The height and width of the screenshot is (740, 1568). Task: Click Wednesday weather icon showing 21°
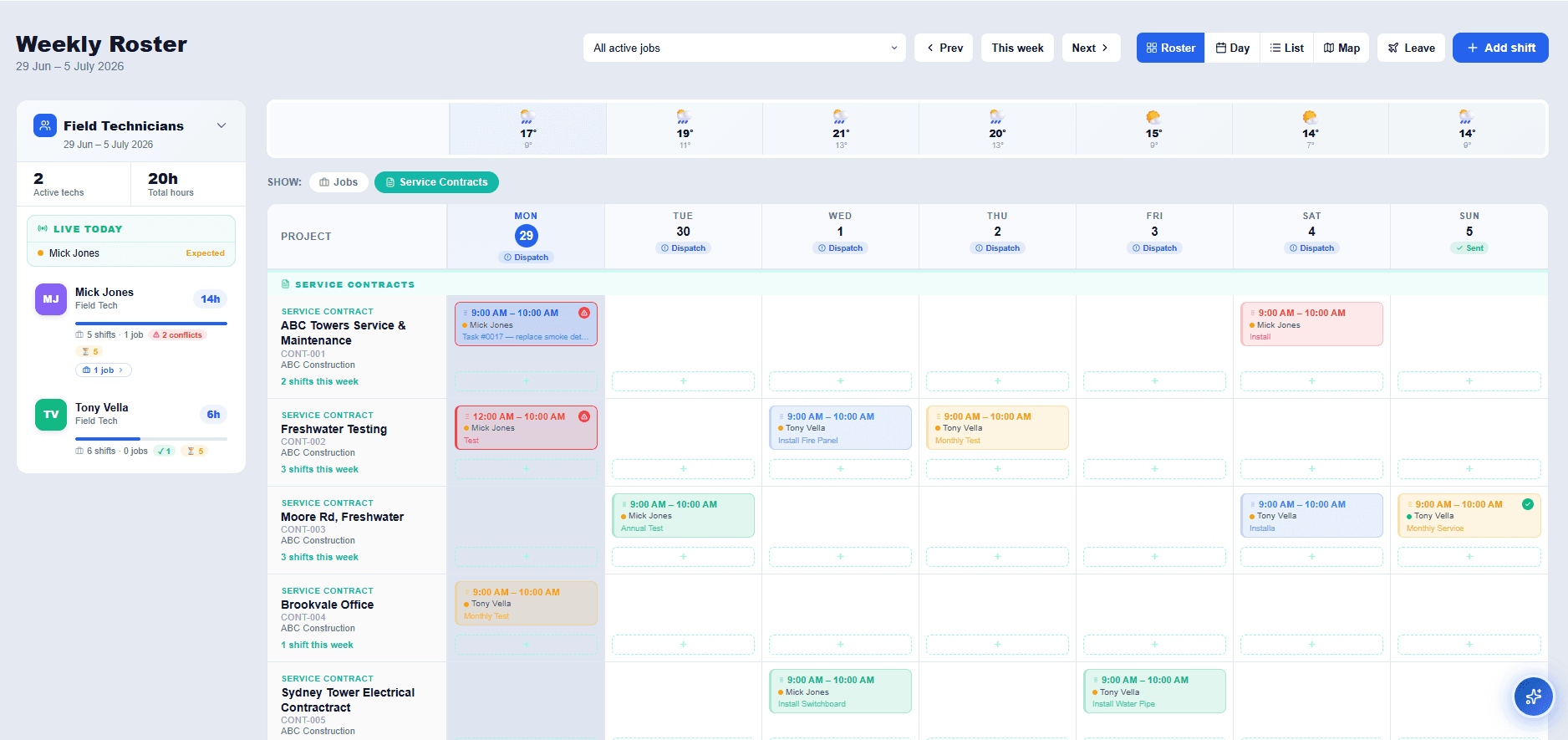click(x=840, y=116)
